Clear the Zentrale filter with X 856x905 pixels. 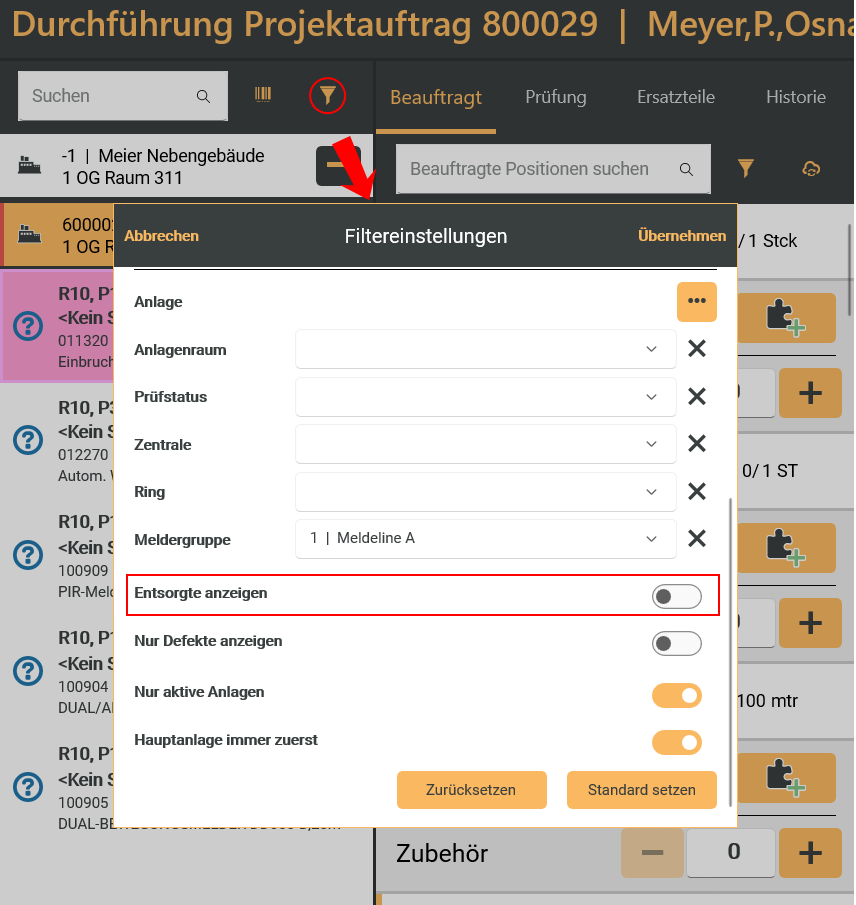click(697, 444)
